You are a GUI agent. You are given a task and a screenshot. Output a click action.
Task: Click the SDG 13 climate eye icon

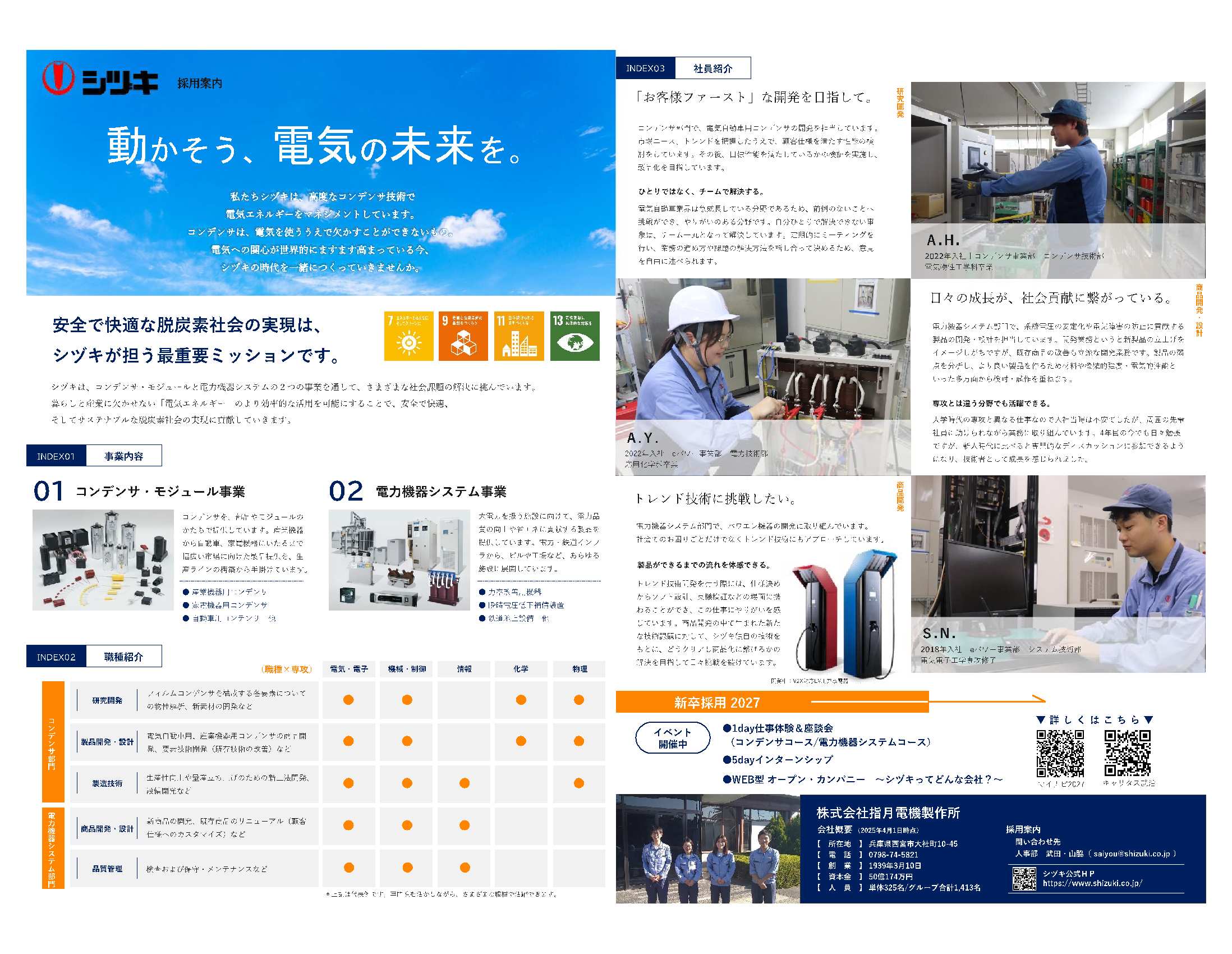pos(575,336)
